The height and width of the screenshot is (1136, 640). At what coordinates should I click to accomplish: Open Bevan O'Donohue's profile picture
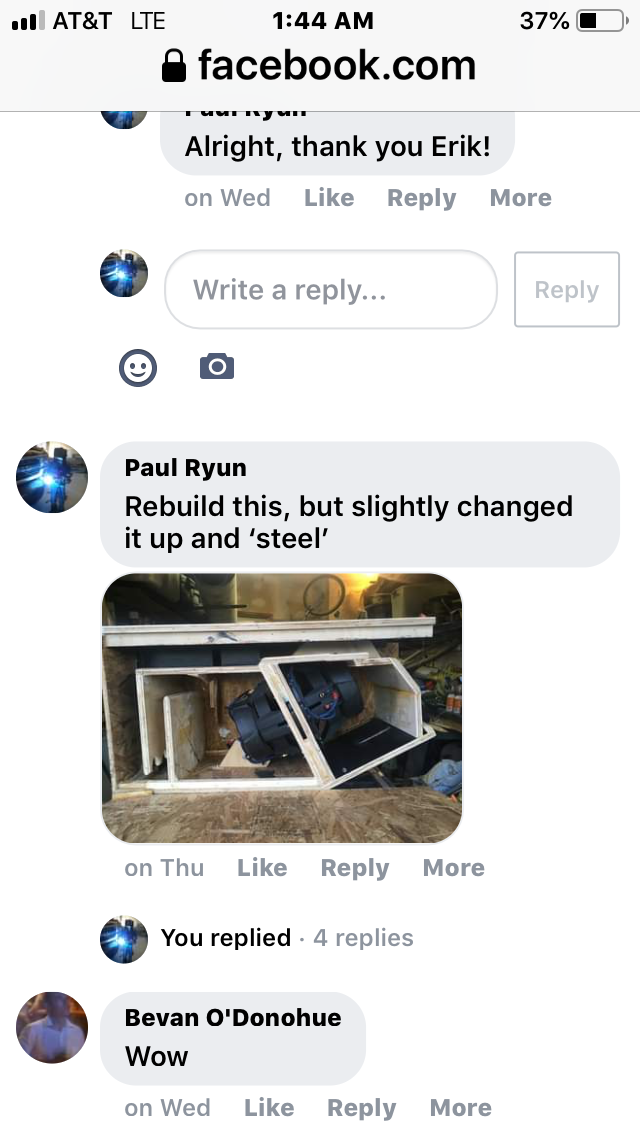coord(51,1027)
